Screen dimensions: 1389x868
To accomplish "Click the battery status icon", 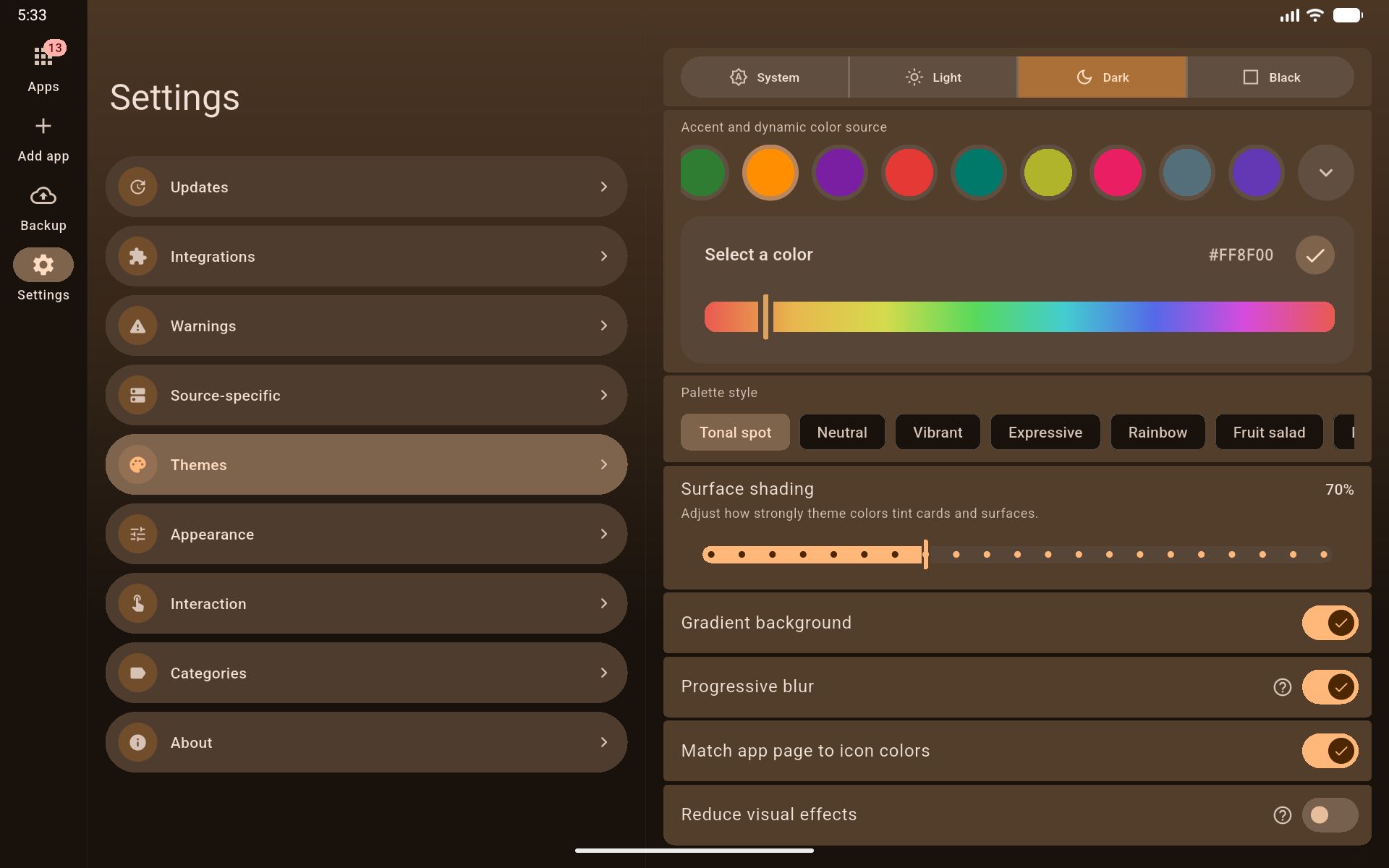I will tap(1348, 15).
